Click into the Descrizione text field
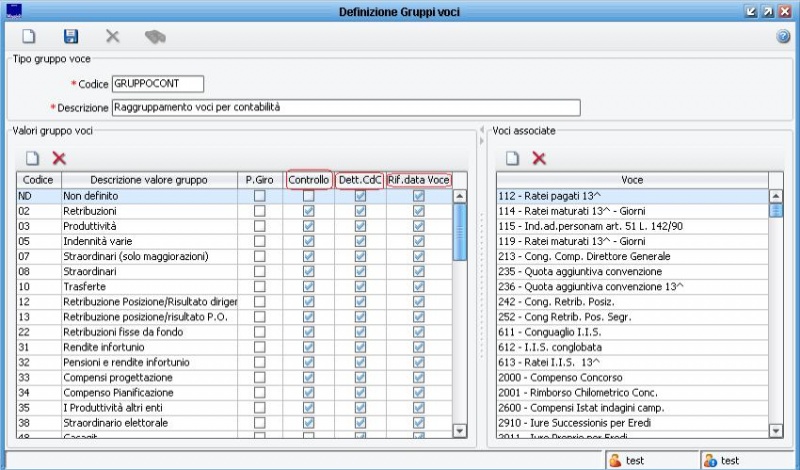Image resolution: width=800 pixels, height=470 pixels. [x=346, y=107]
